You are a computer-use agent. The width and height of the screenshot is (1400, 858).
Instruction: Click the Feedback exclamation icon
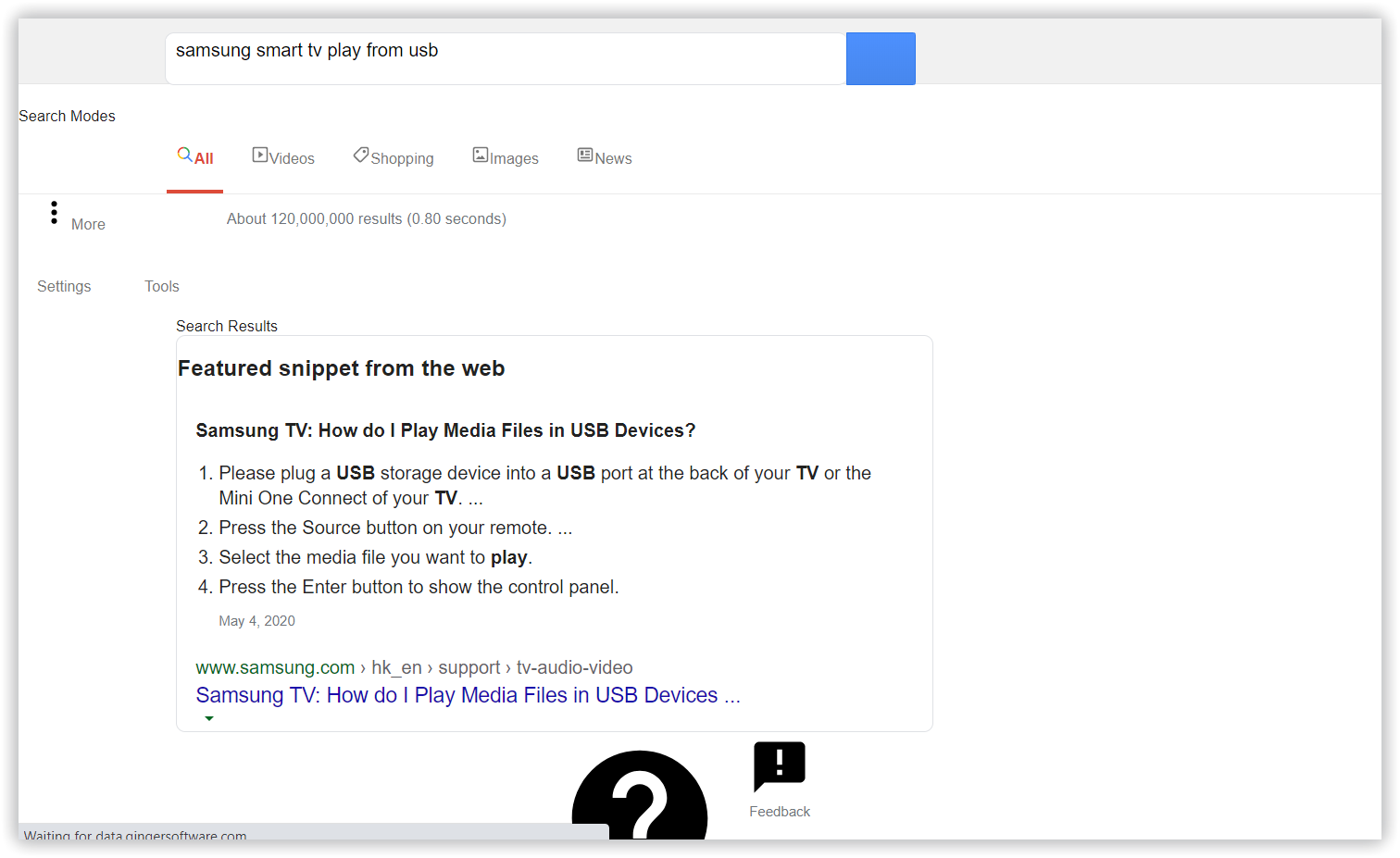click(780, 766)
